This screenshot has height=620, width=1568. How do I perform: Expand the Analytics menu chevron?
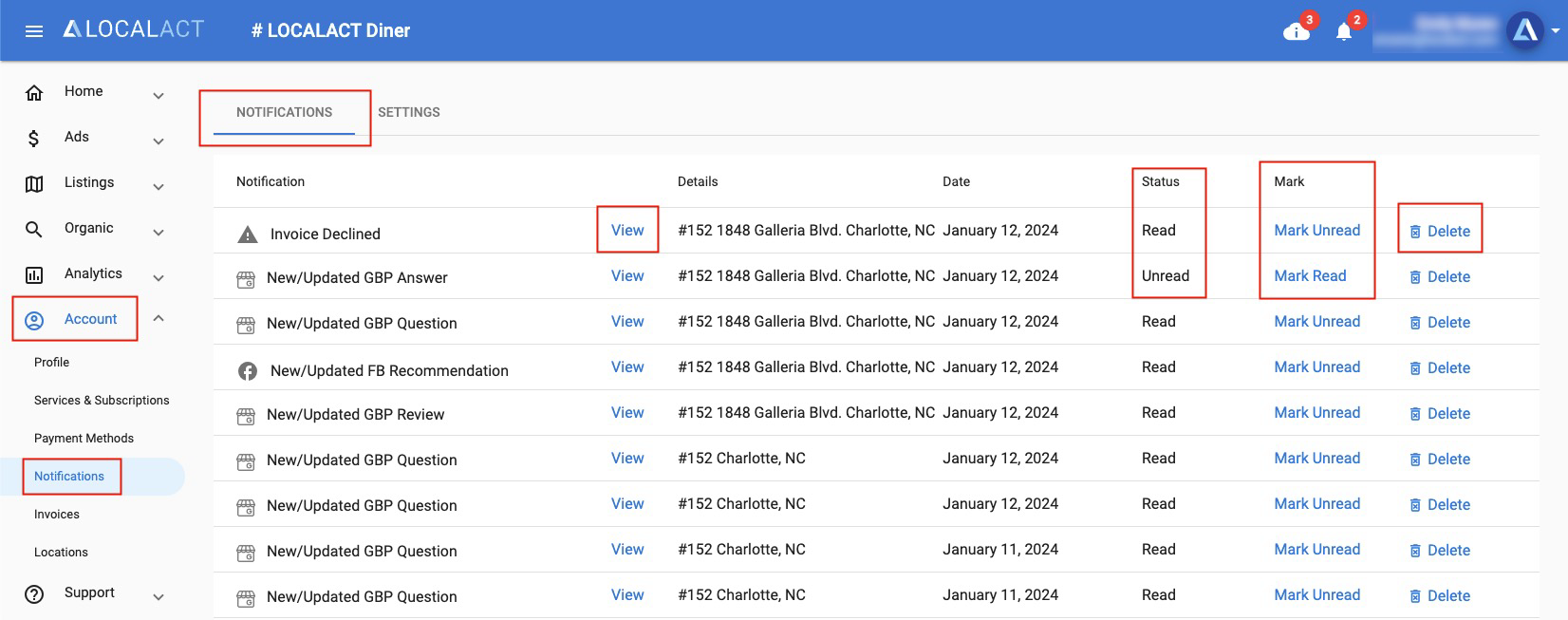click(159, 278)
